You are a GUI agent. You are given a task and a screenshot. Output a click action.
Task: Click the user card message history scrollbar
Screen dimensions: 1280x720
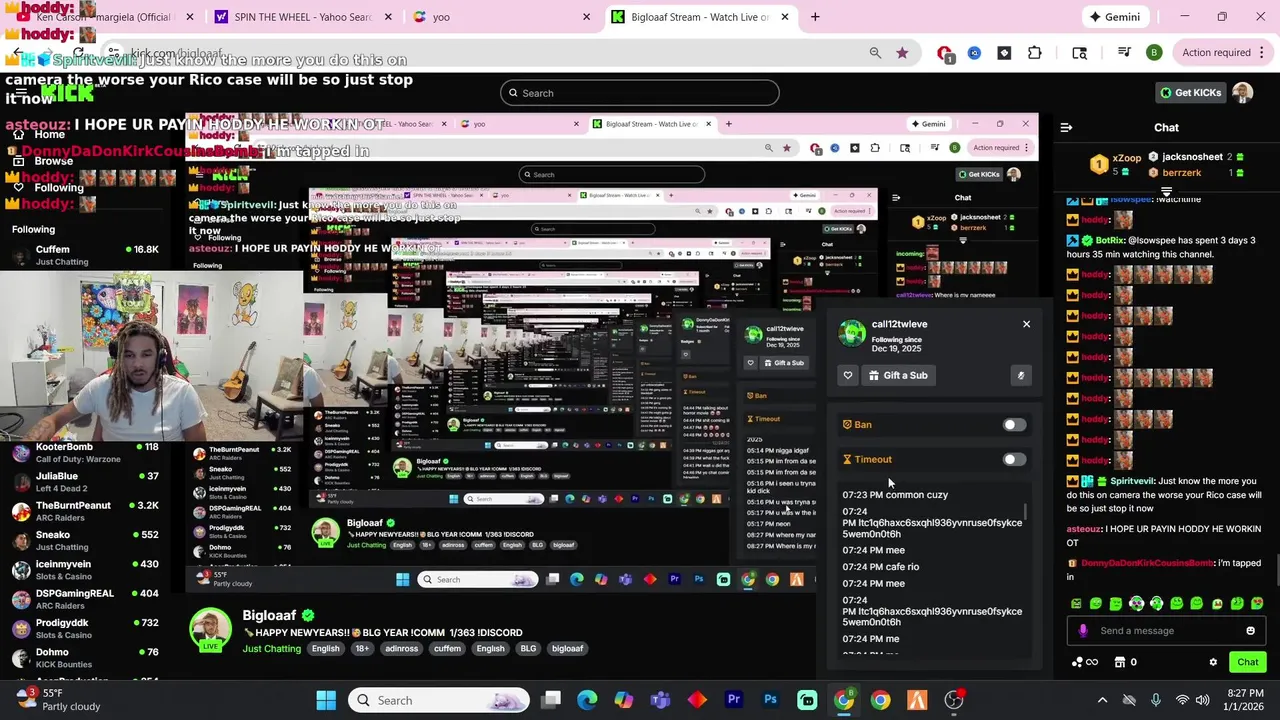[1026, 512]
